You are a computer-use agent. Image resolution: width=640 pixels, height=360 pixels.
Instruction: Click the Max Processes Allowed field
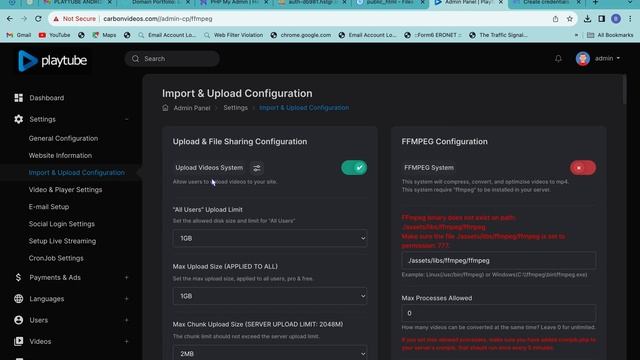tap(498, 313)
